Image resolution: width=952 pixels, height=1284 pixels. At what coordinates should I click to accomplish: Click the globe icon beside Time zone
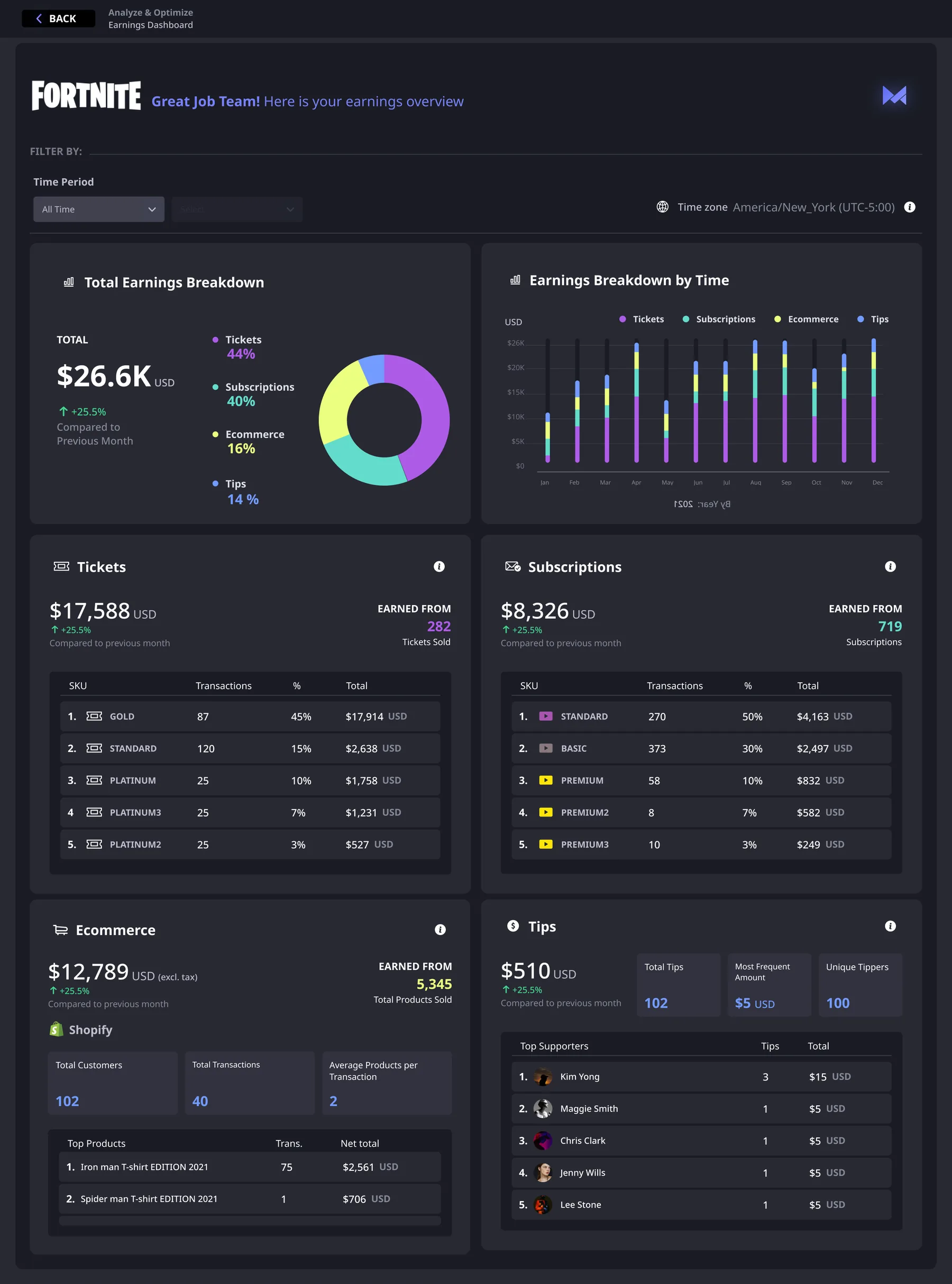[663, 207]
